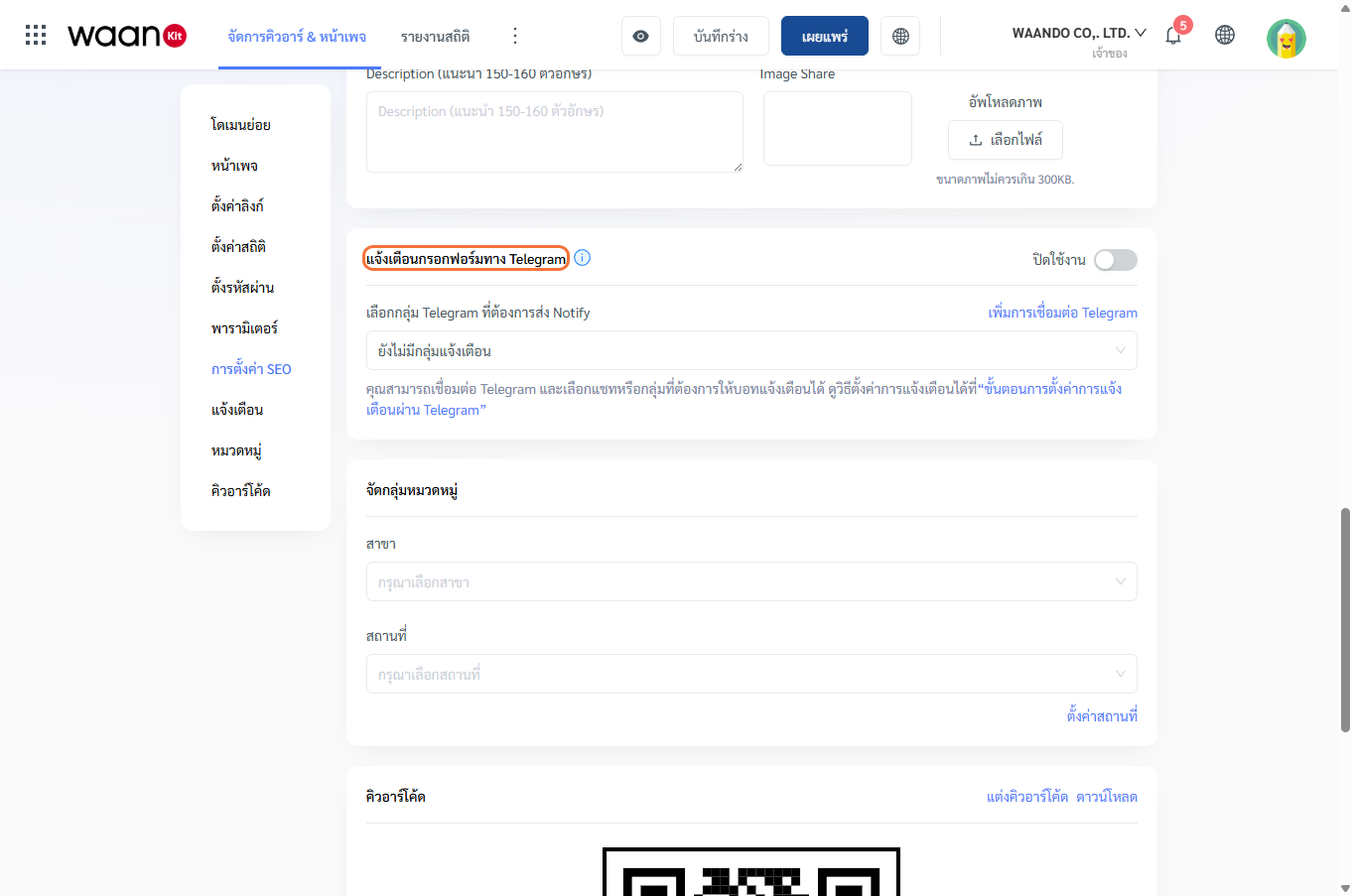The height and width of the screenshot is (896, 1353).
Task: Click the waan Kit logo
Action: [x=127, y=36]
